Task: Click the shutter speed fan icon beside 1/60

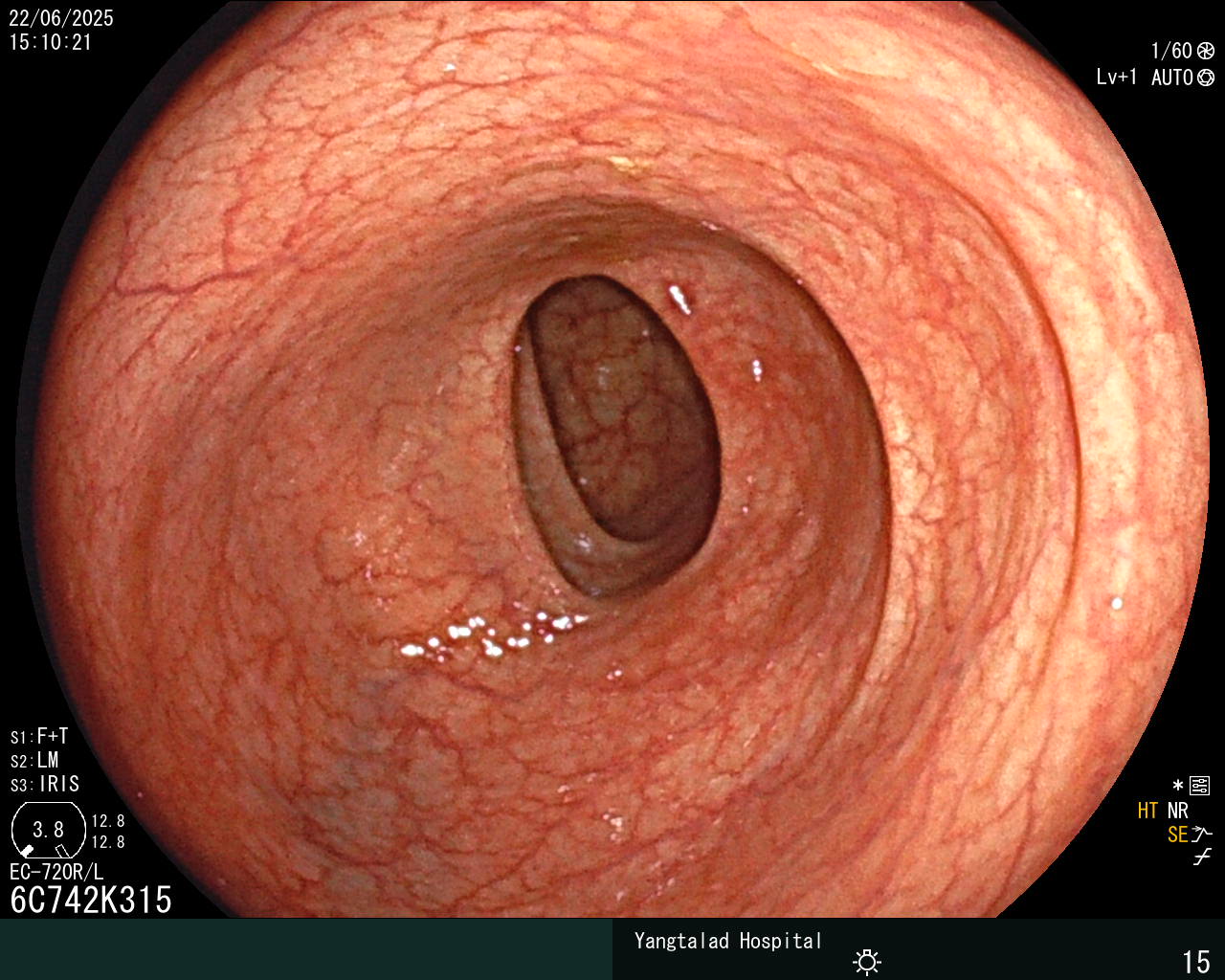Action: 1206,52
